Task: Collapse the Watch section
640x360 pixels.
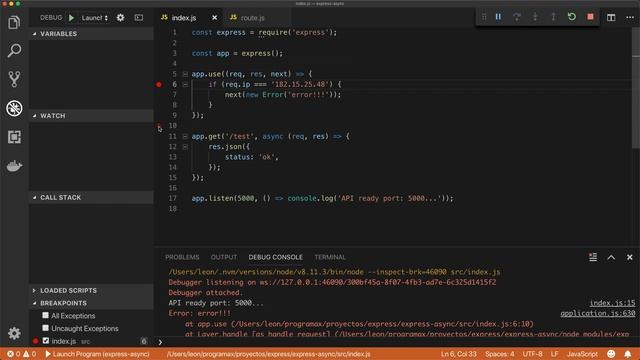Action: pyautogui.click(x=91, y=116)
